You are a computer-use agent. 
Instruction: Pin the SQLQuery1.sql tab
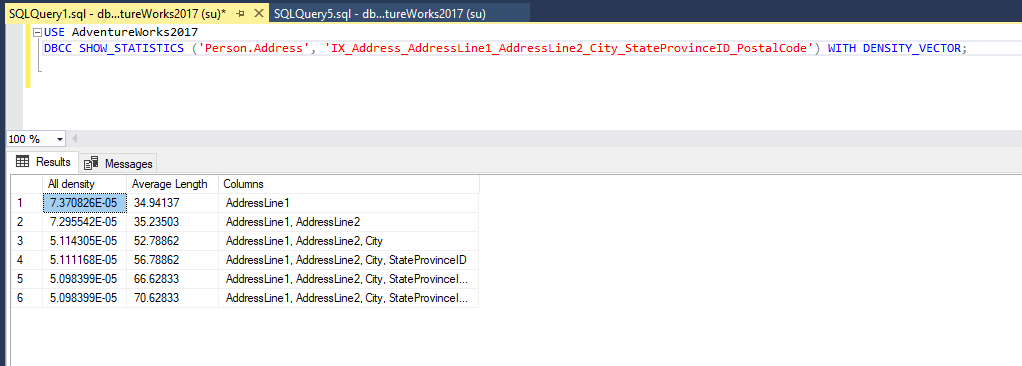pyautogui.click(x=240, y=14)
